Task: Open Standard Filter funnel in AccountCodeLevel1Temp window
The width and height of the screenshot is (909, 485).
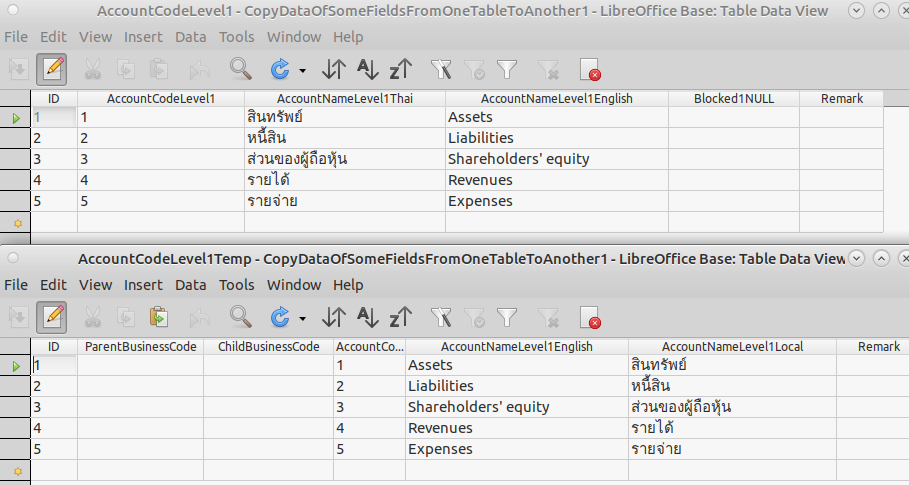Action: (507, 318)
